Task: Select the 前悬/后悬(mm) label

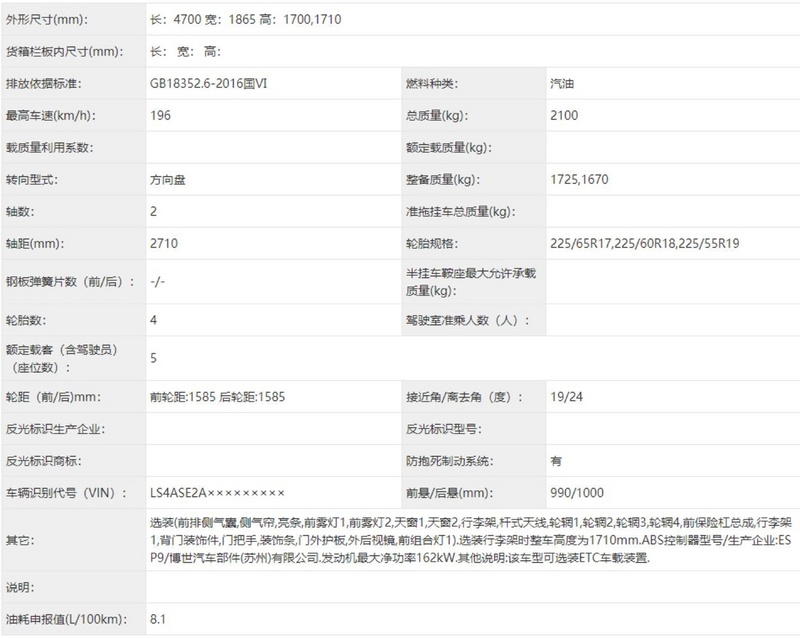Action: click(x=449, y=493)
